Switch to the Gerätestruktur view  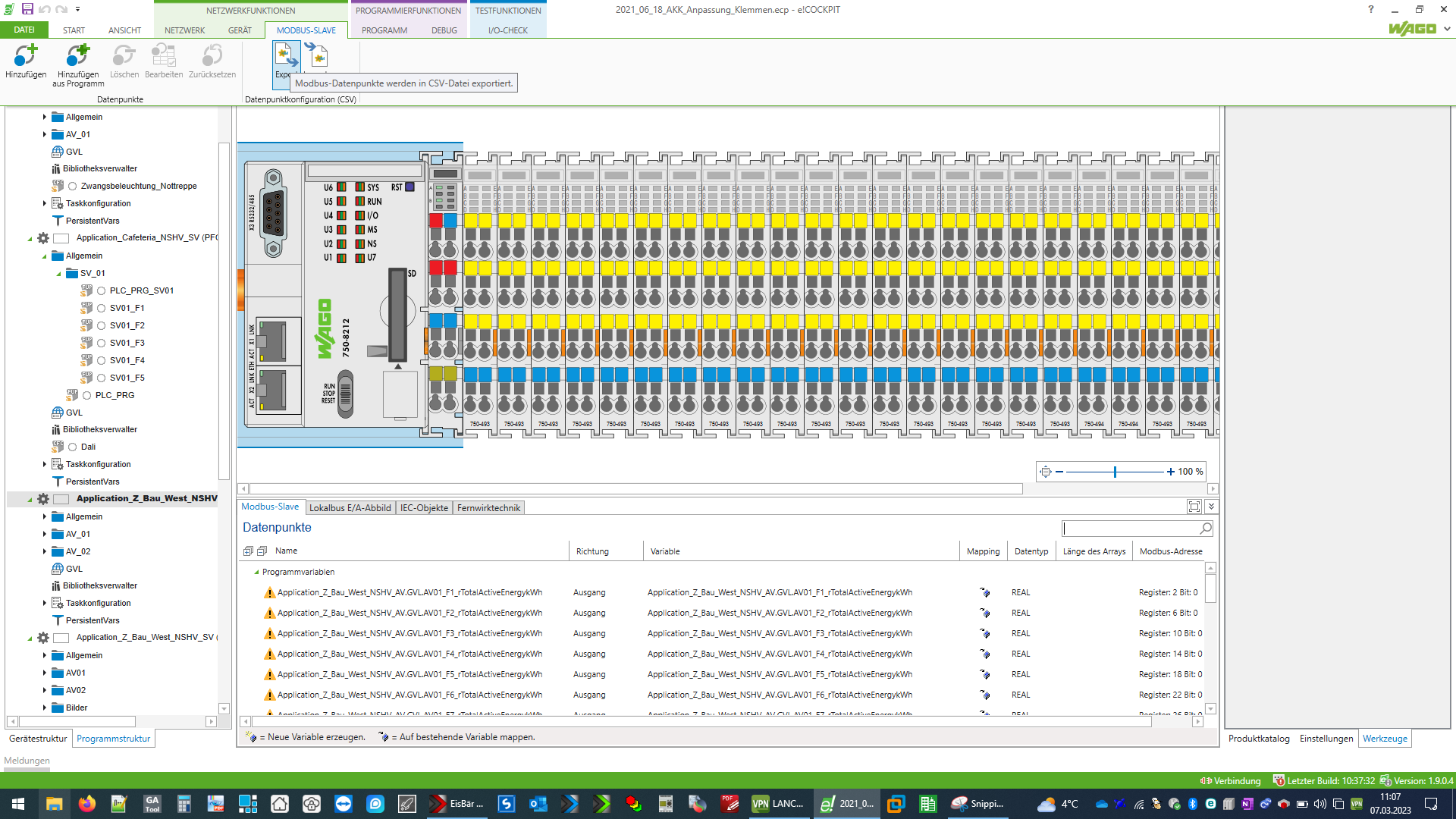click(38, 739)
